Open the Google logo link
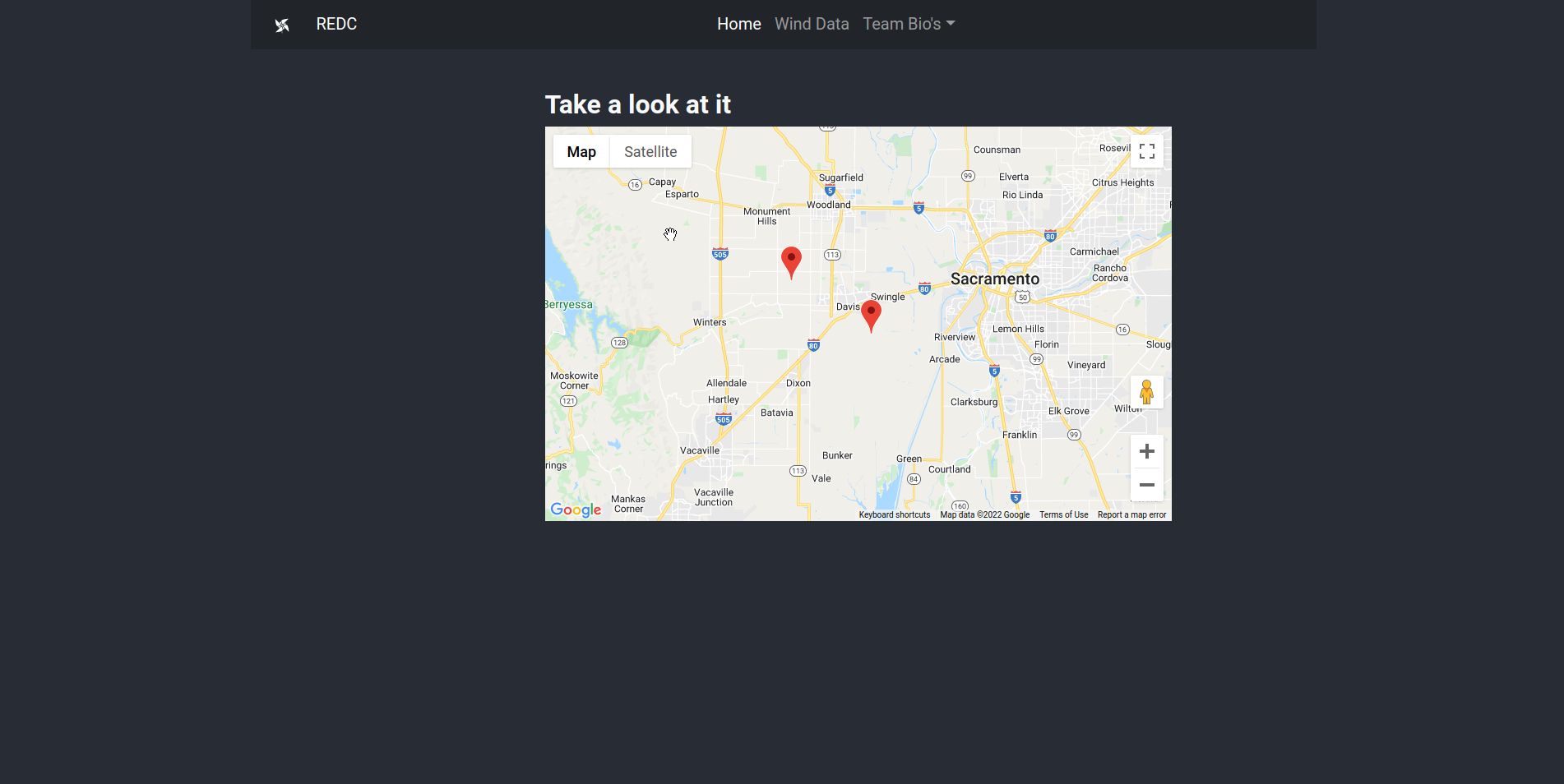Image resolution: width=1564 pixels, height=784 pixels. 576,510
